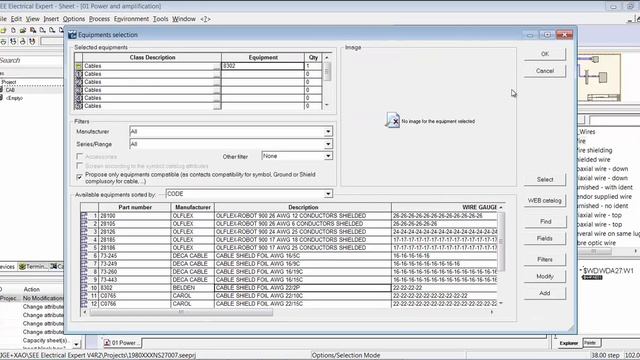The image size is (640, 360).
Task: Click the Equipments selection dialog title icon
Action: tap(72, 35)
